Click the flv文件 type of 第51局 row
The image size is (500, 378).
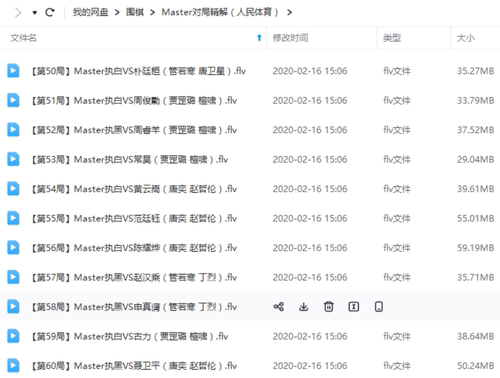tap(397, 100)
